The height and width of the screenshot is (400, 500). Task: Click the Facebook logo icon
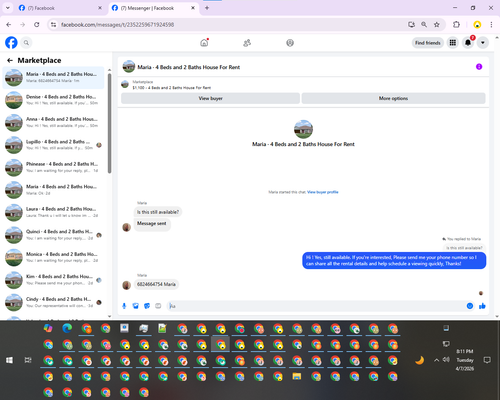pyautogui.click(x=11, y=43)
